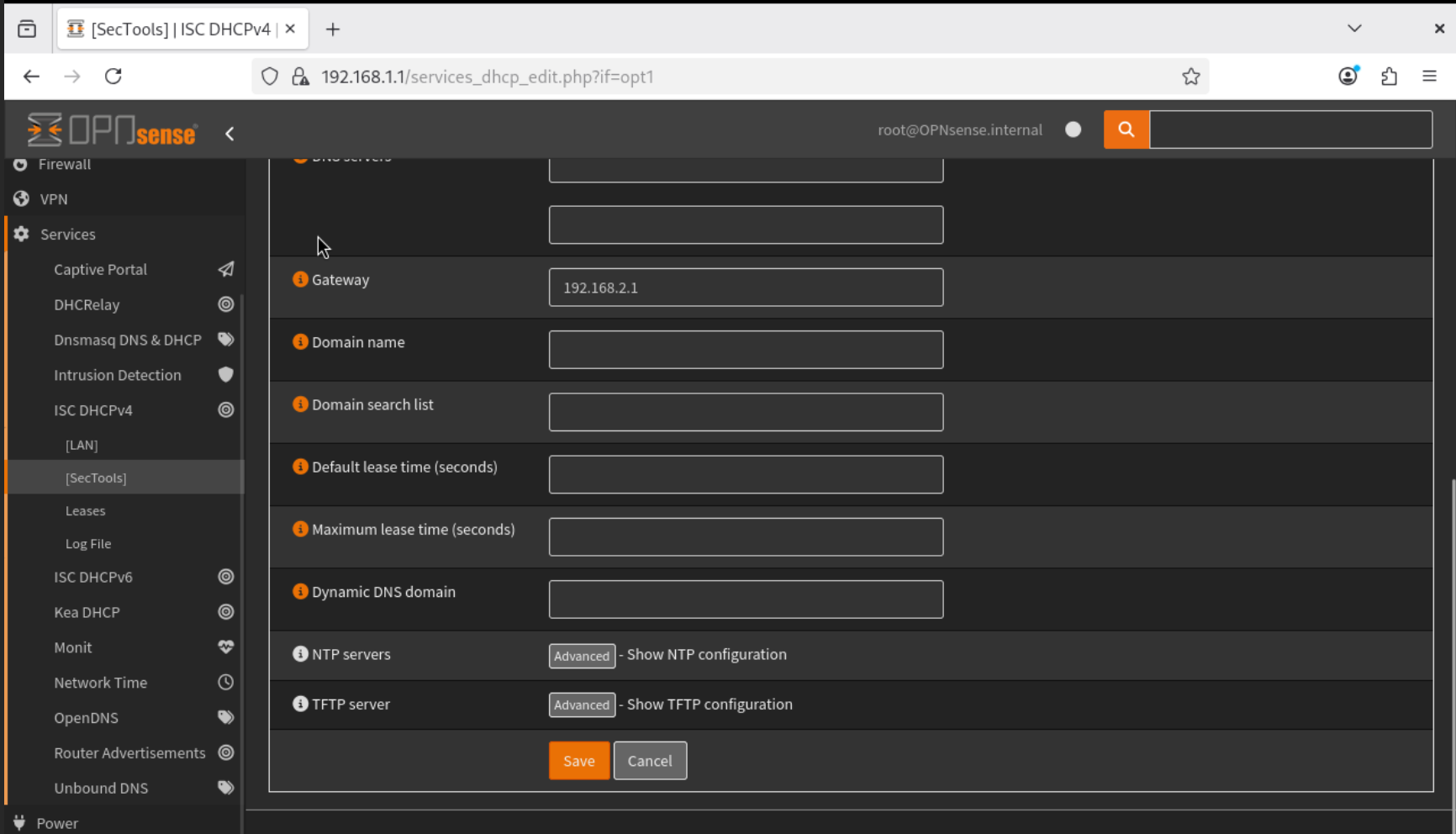This screenshot has height=834, width=1456.
Task: Click the Default lease time input field
Action: click(746, 474)
